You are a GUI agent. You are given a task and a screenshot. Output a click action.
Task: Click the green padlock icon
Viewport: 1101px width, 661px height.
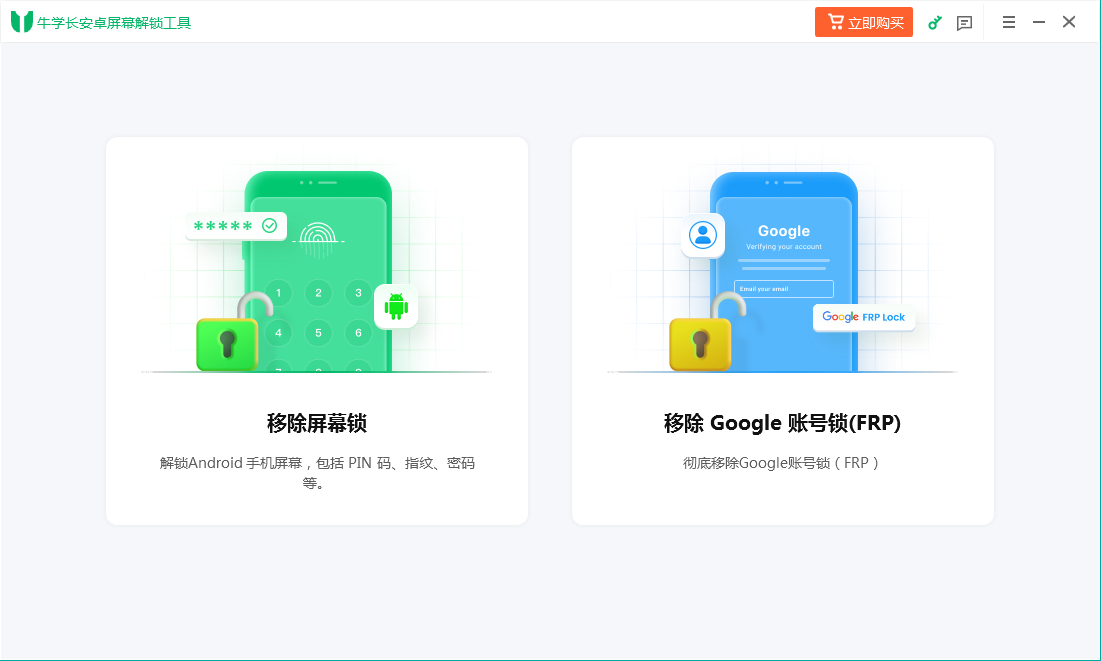coord(228,340)
